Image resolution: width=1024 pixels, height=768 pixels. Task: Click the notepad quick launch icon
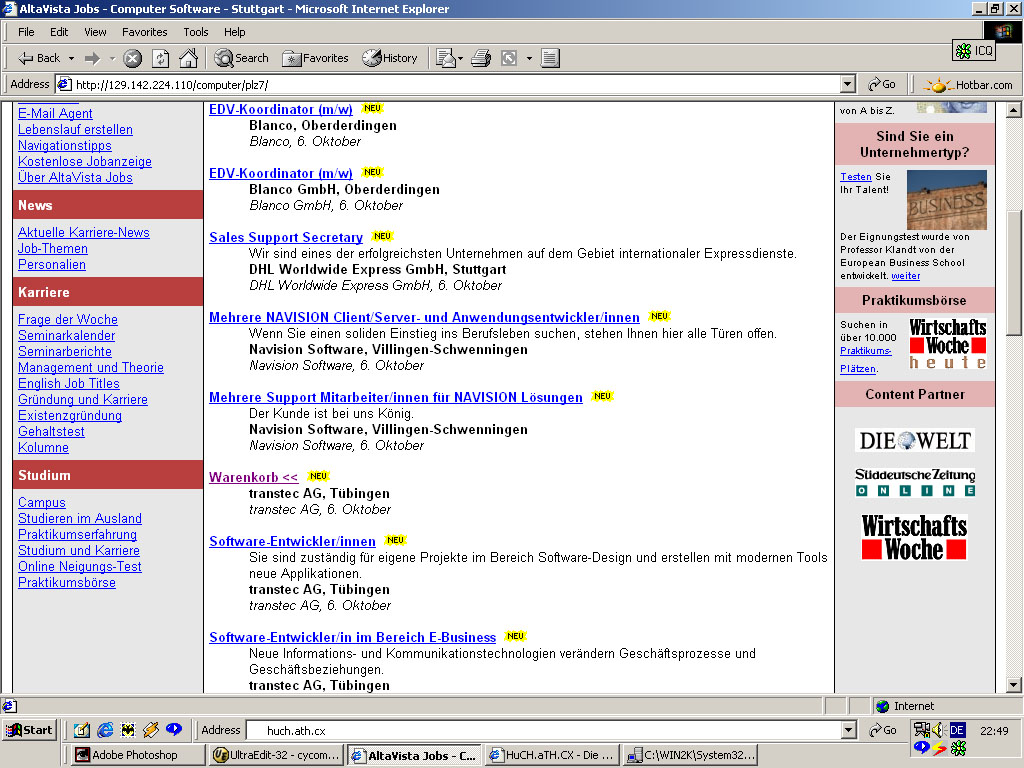(x=82, y=730)
